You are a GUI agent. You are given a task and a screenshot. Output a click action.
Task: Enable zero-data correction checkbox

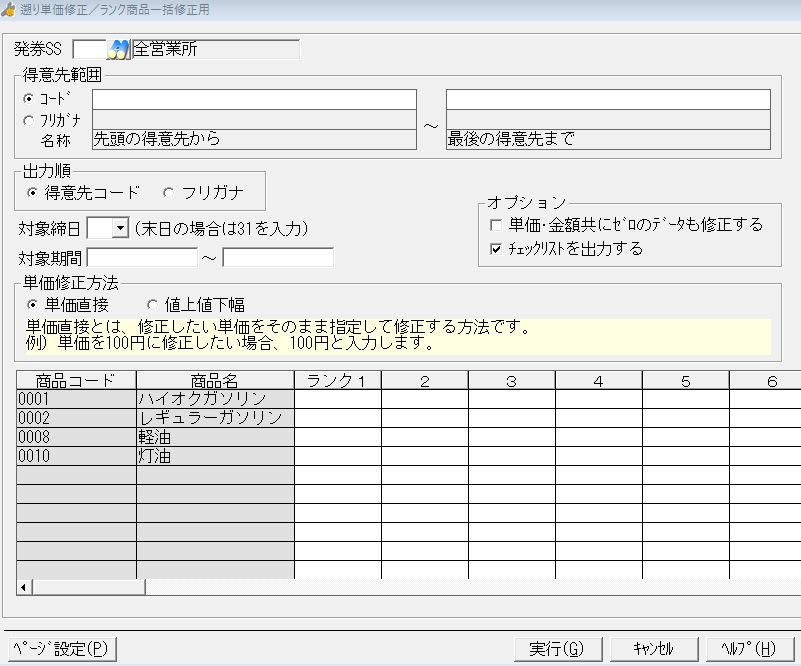(496, 225)
